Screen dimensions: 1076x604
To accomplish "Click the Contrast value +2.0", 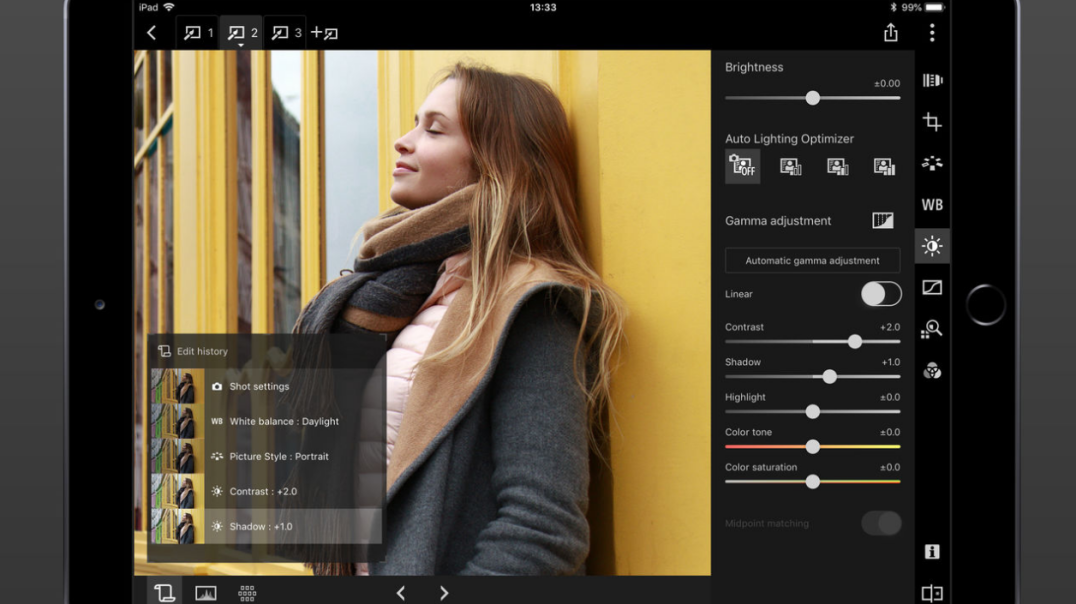I will tap(890, 327).
